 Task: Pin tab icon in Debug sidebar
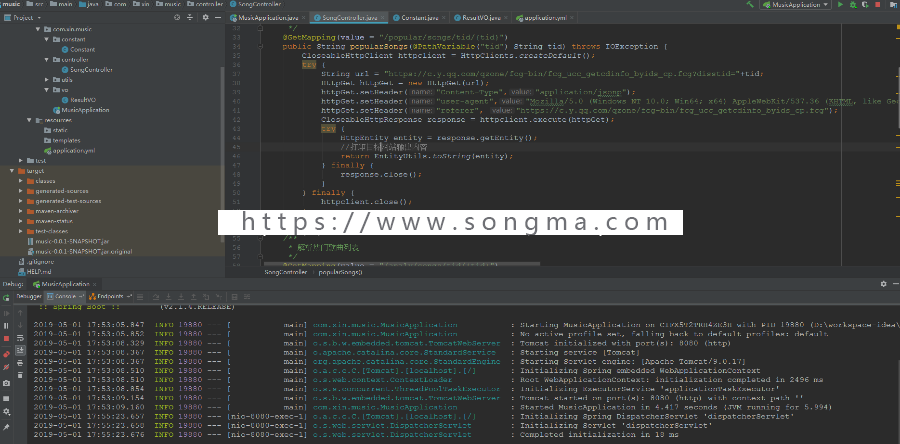pos(6,427)
